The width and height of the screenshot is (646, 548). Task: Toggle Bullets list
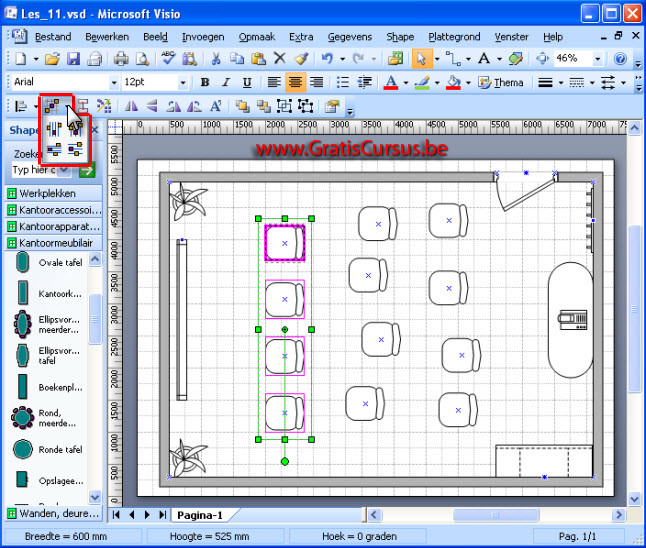coord(343,82)
